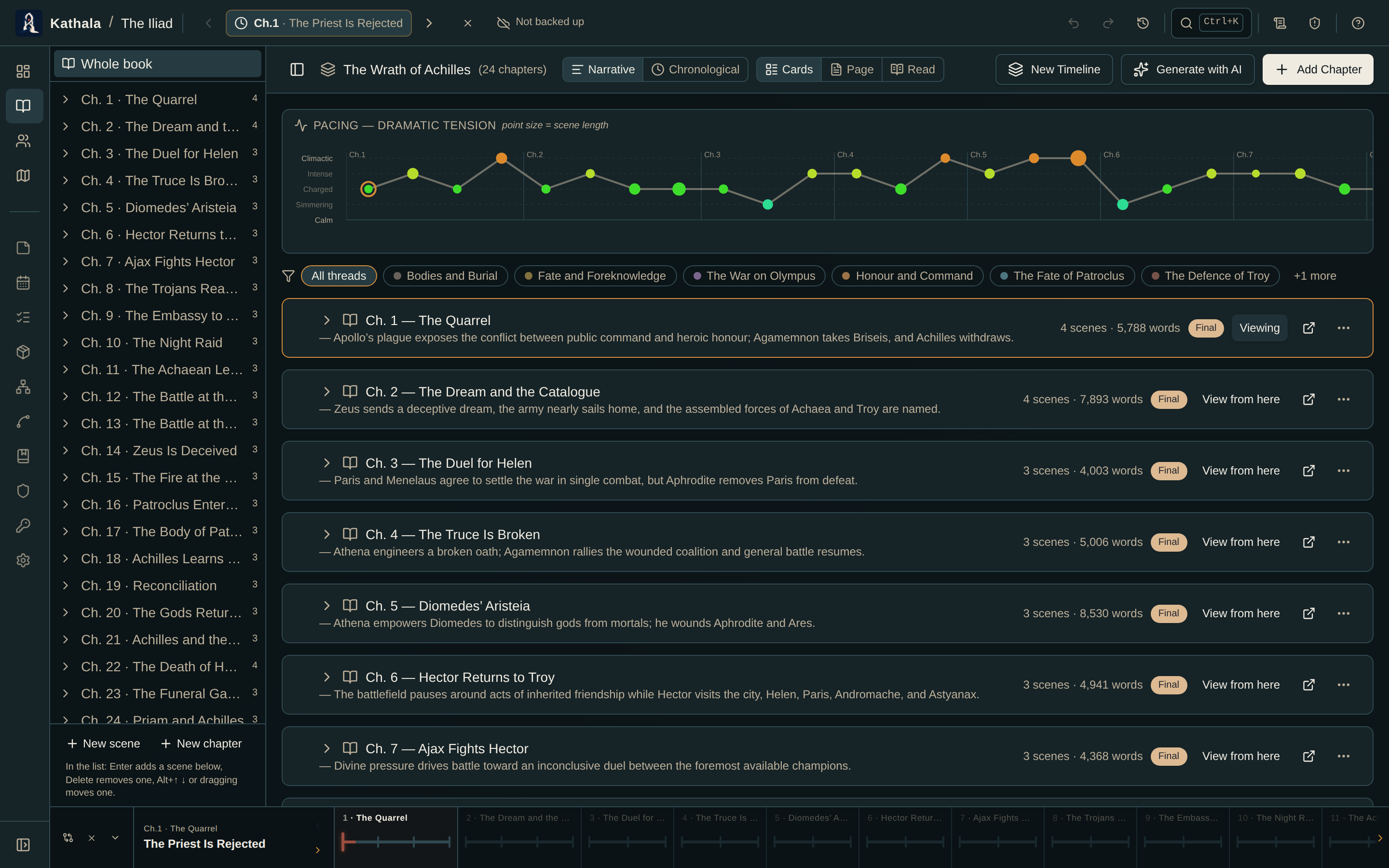The width and height of the screenshot is (1389, 868).
Task: Switch to Page view tab
Action: click(852, 69)
